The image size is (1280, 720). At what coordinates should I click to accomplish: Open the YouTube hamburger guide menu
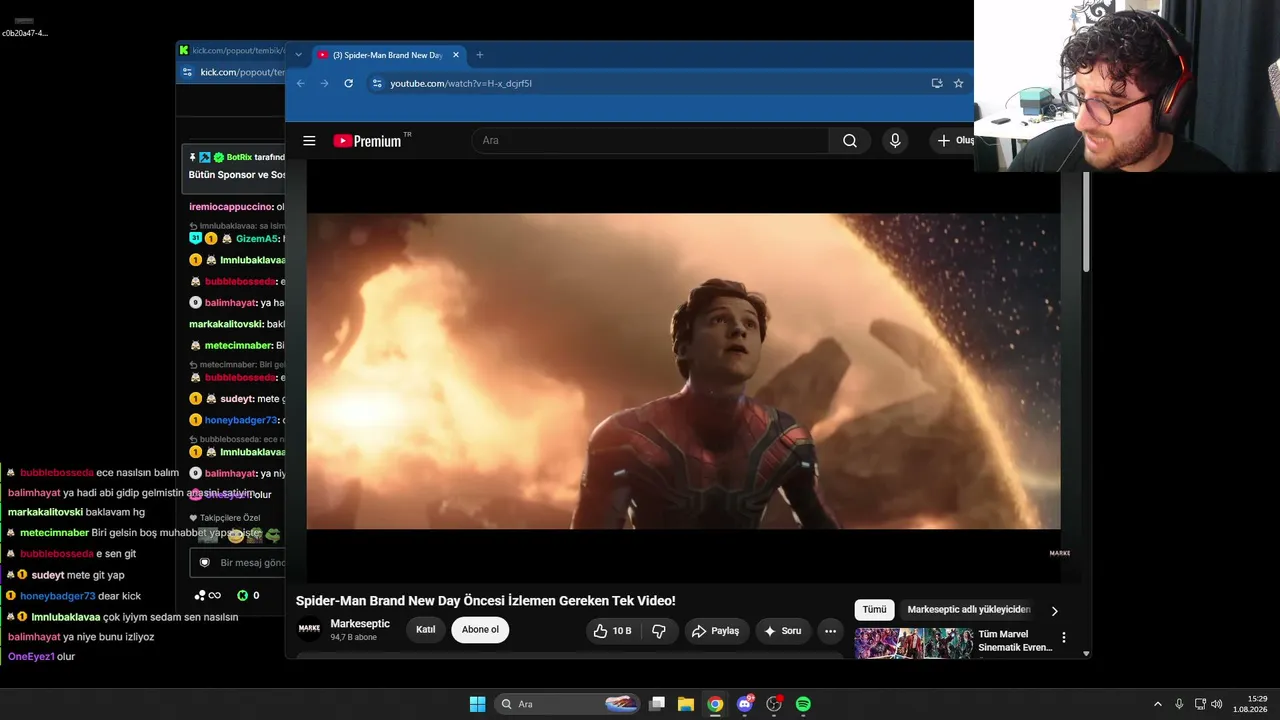(309, 141)
